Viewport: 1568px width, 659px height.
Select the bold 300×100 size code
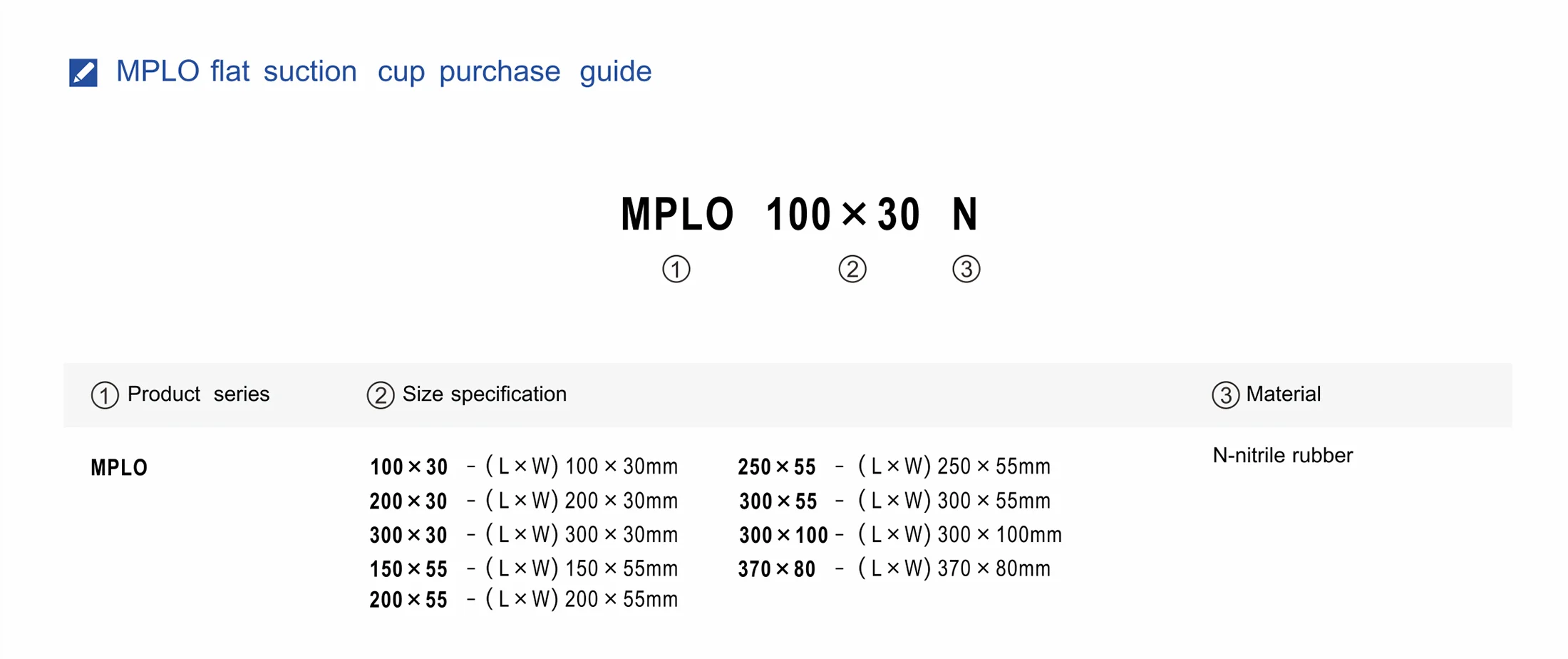[783, 535]
